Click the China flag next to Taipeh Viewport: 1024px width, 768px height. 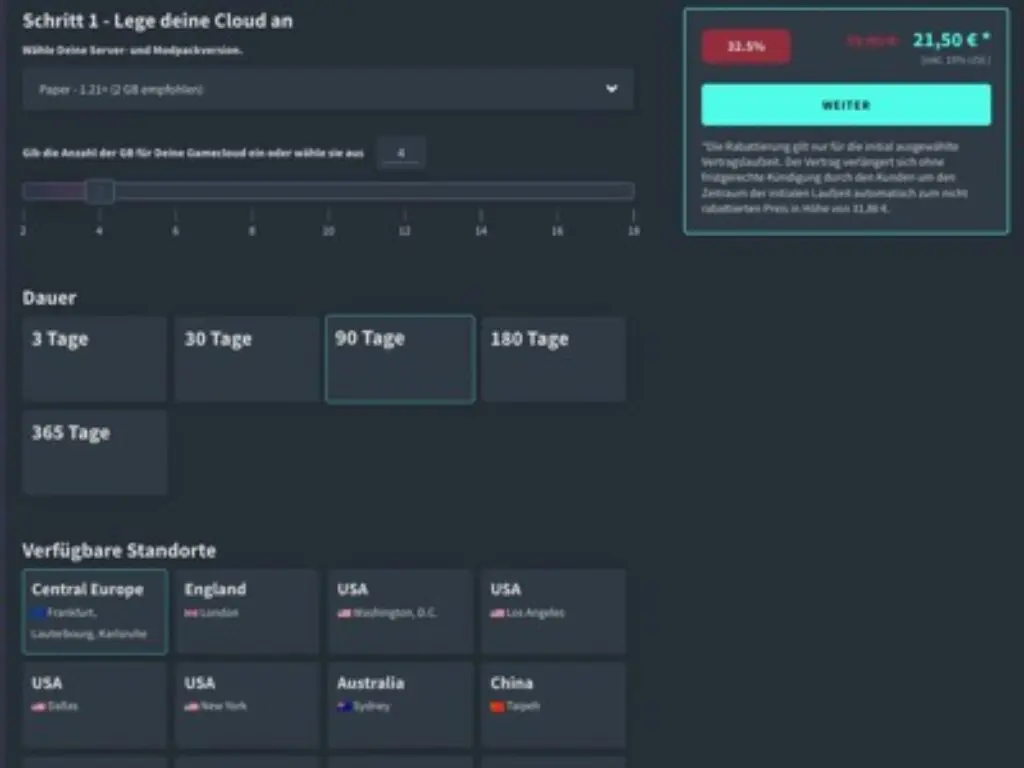tap(497, 706)
